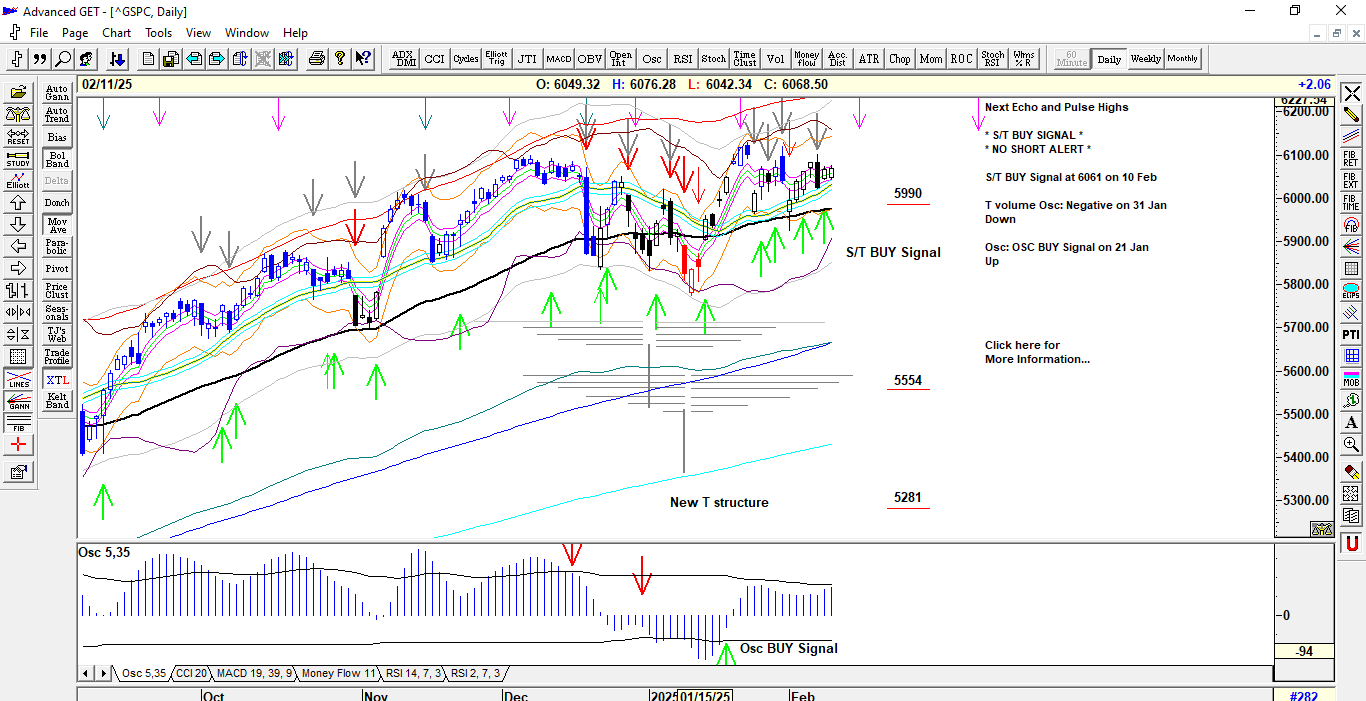Switch to the CCI 20 tab
Image resolution: width=1366 pixels, height=701 pixels.
(192, 674)
